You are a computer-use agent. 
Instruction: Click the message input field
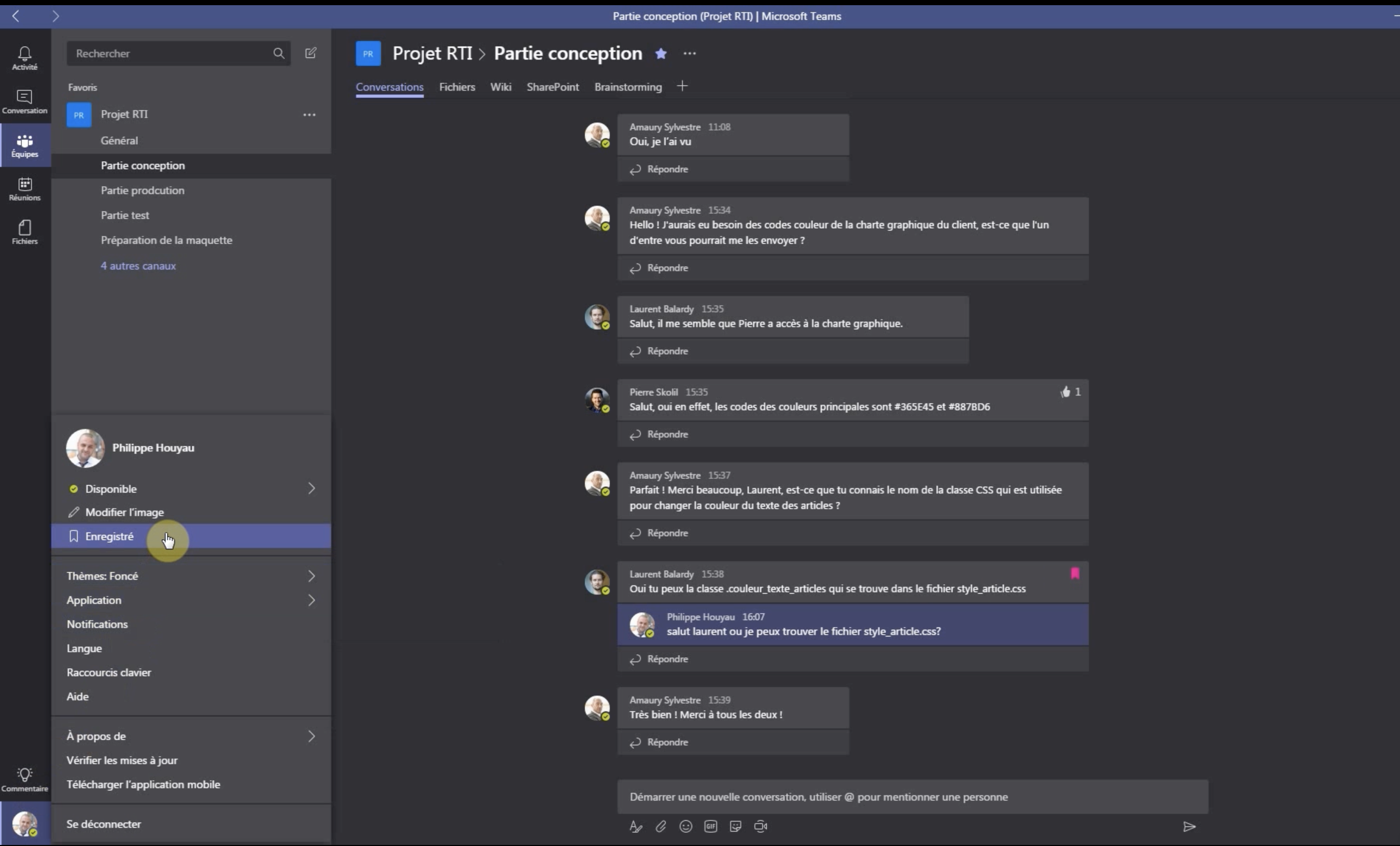[912, 796]
